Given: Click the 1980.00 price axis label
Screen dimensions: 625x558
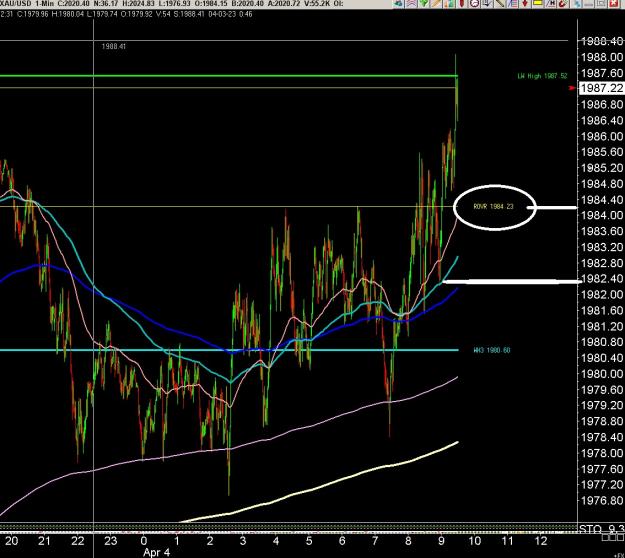Looking at the screenshot, I should coord(602,374).
